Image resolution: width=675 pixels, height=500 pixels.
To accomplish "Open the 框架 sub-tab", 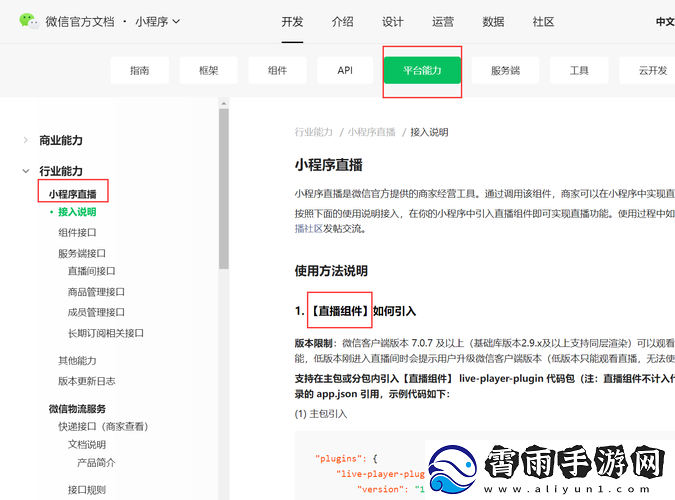I will pos(208,70).
